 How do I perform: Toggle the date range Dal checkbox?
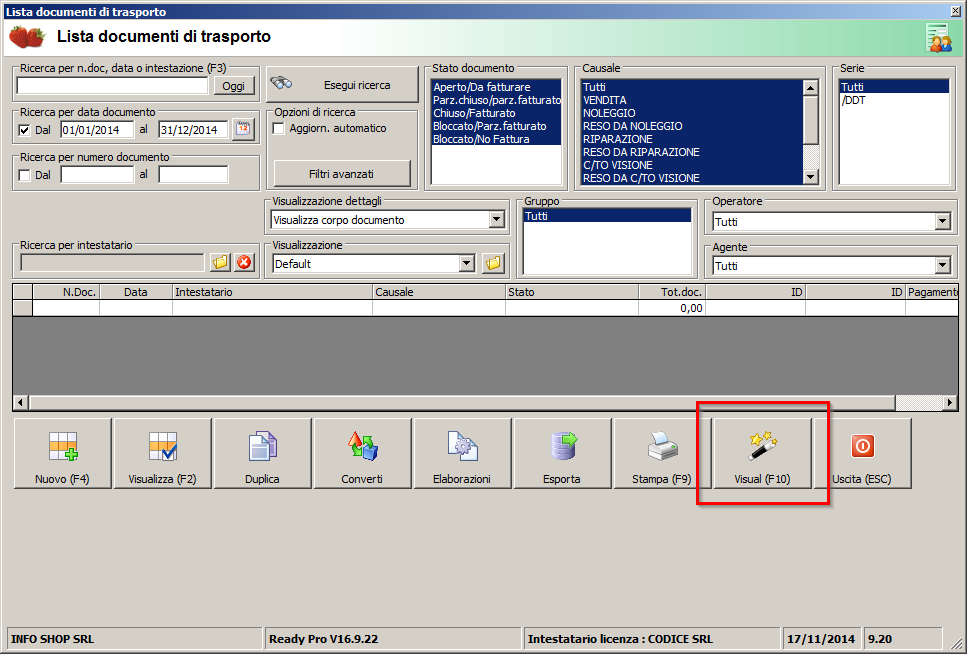coord(24,130)
